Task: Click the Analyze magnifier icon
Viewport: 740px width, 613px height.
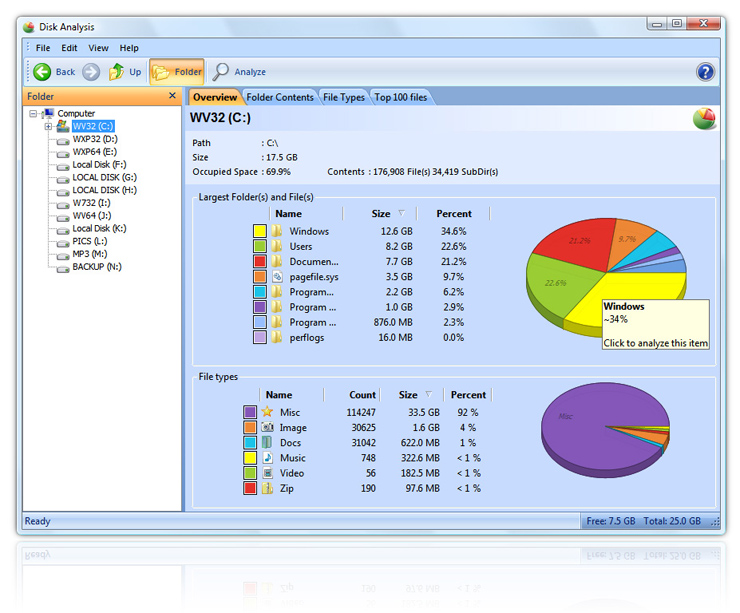Action: coord(221,72)
